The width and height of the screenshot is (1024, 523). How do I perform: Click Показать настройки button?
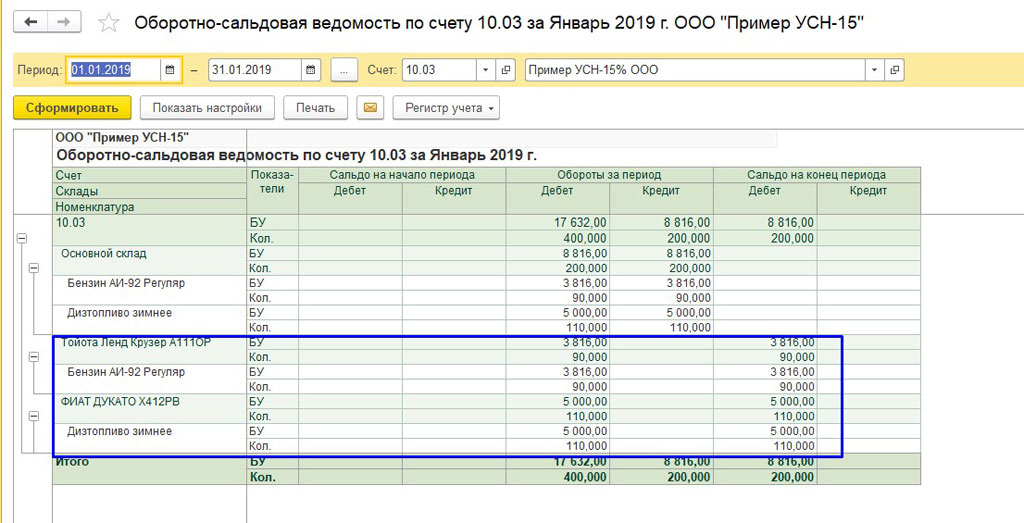[x=207, y=108]
